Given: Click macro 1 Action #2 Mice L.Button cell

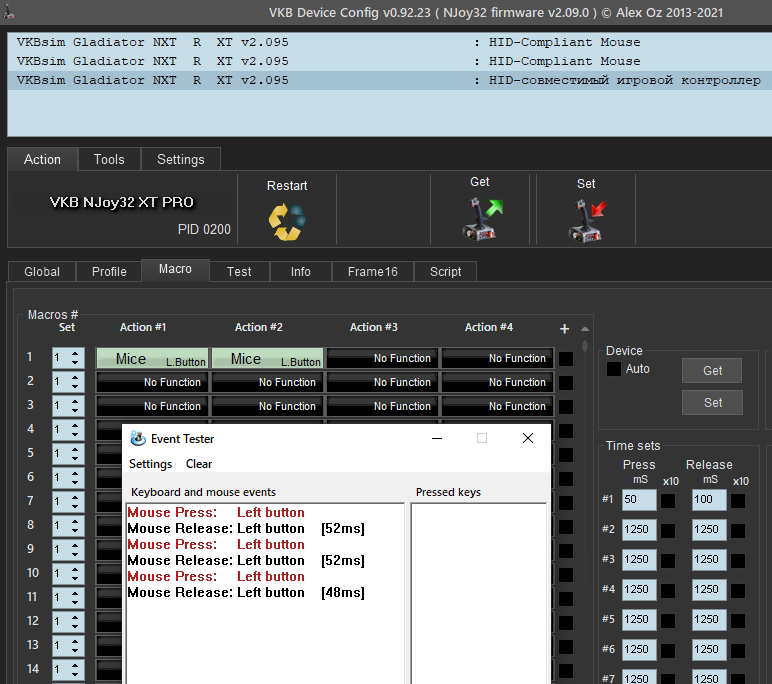Looking at the screenshot, I should (267, 358).
